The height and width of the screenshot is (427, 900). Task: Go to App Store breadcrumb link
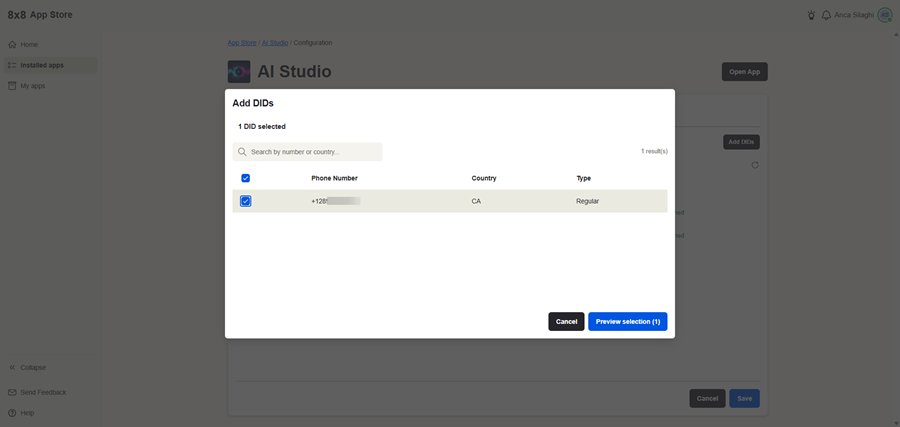[242, 42]
